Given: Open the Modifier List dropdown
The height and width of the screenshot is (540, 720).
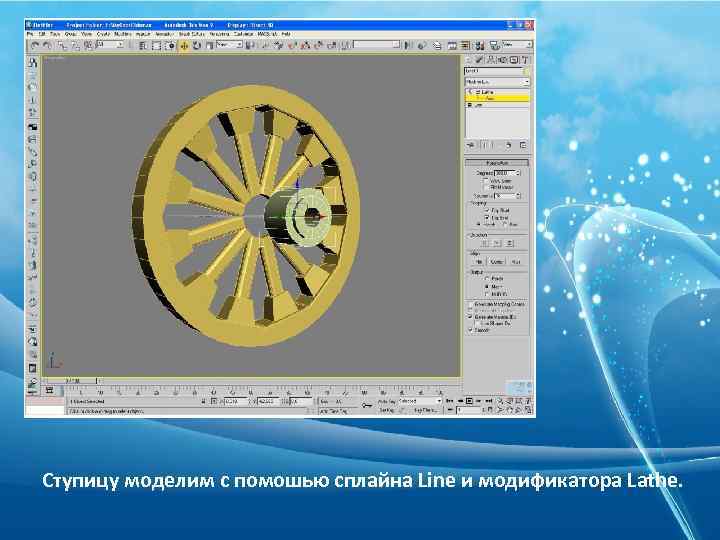Looking at the screenshot, I should [x=497, y=82].
